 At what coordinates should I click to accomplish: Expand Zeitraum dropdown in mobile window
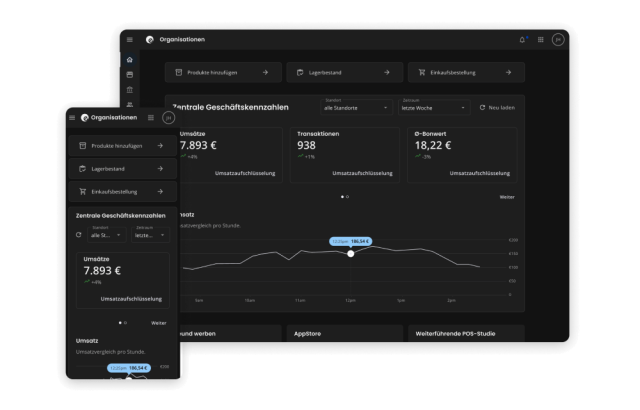pos(150,235)
